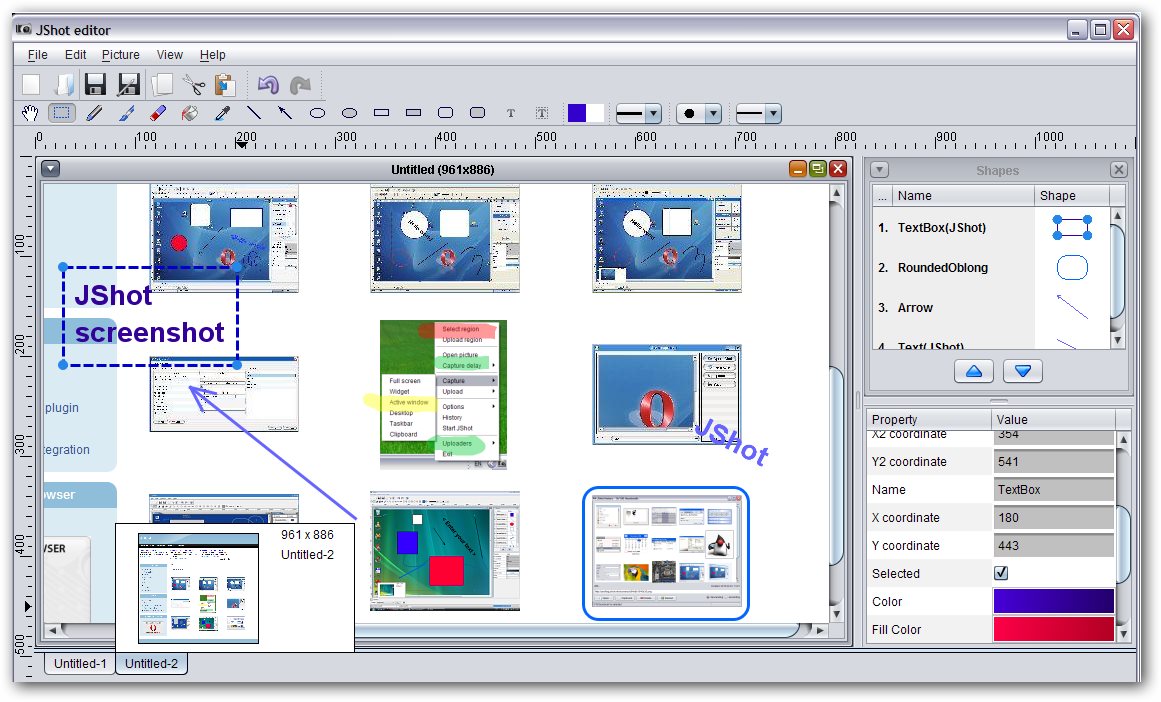Click the X coordinate value 180
The width and height of the screenshot is (1161, 702).
point(1053,518)
